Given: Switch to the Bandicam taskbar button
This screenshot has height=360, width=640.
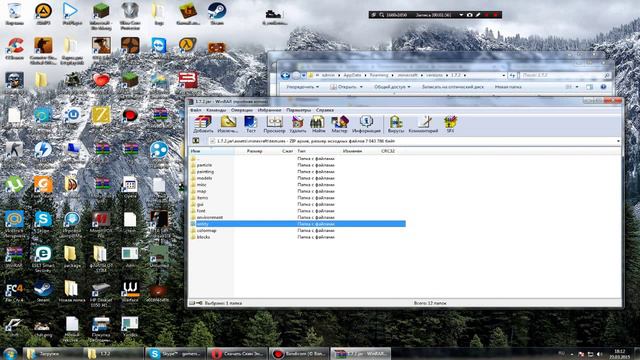Looking at the screenshot, I should coord(298,353).
